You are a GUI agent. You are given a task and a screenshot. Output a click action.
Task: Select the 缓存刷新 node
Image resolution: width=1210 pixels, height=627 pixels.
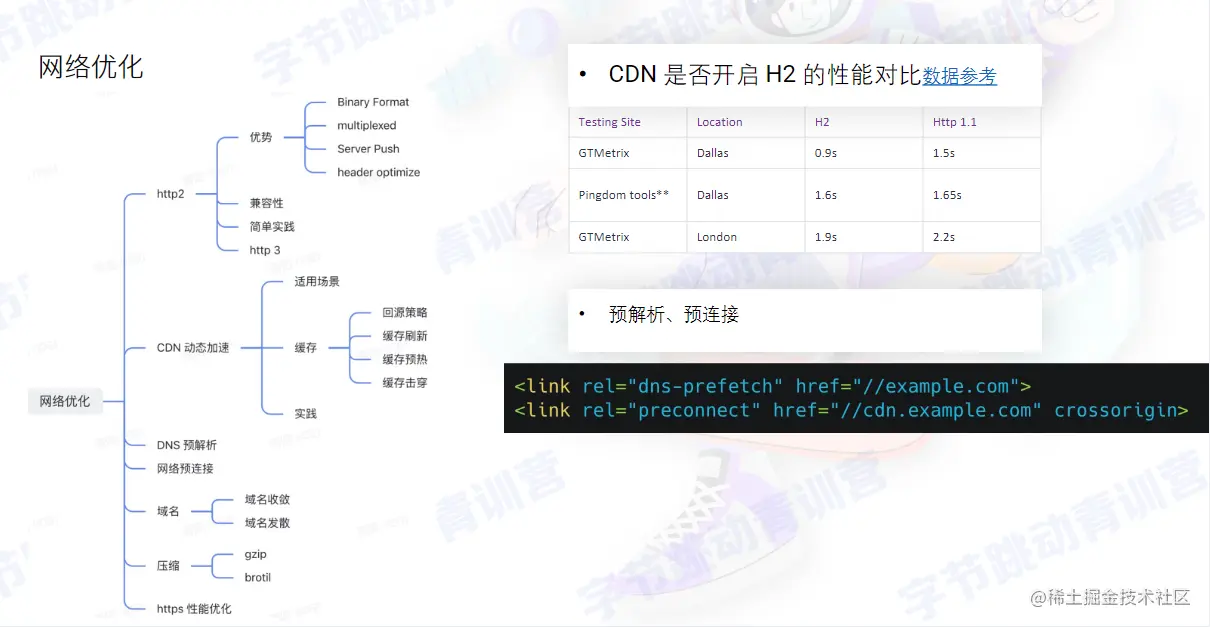click(405, 336)
